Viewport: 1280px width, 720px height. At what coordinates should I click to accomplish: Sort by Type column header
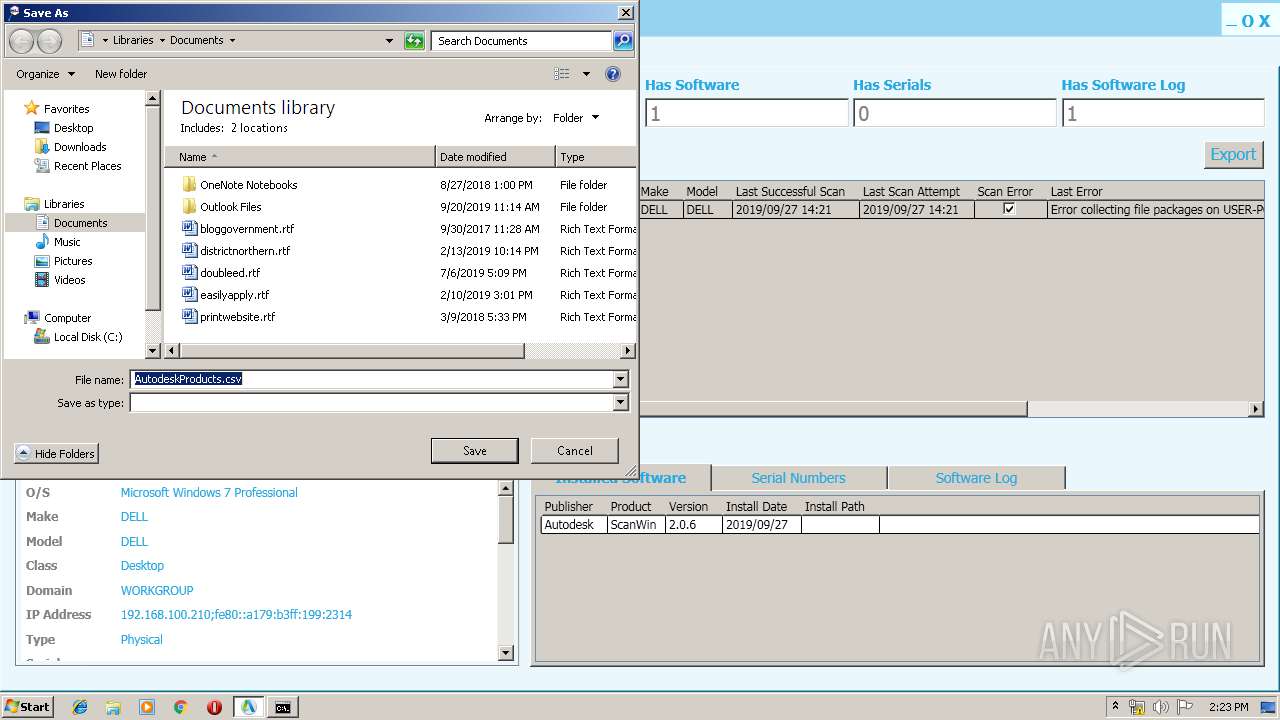click(596, 157)
